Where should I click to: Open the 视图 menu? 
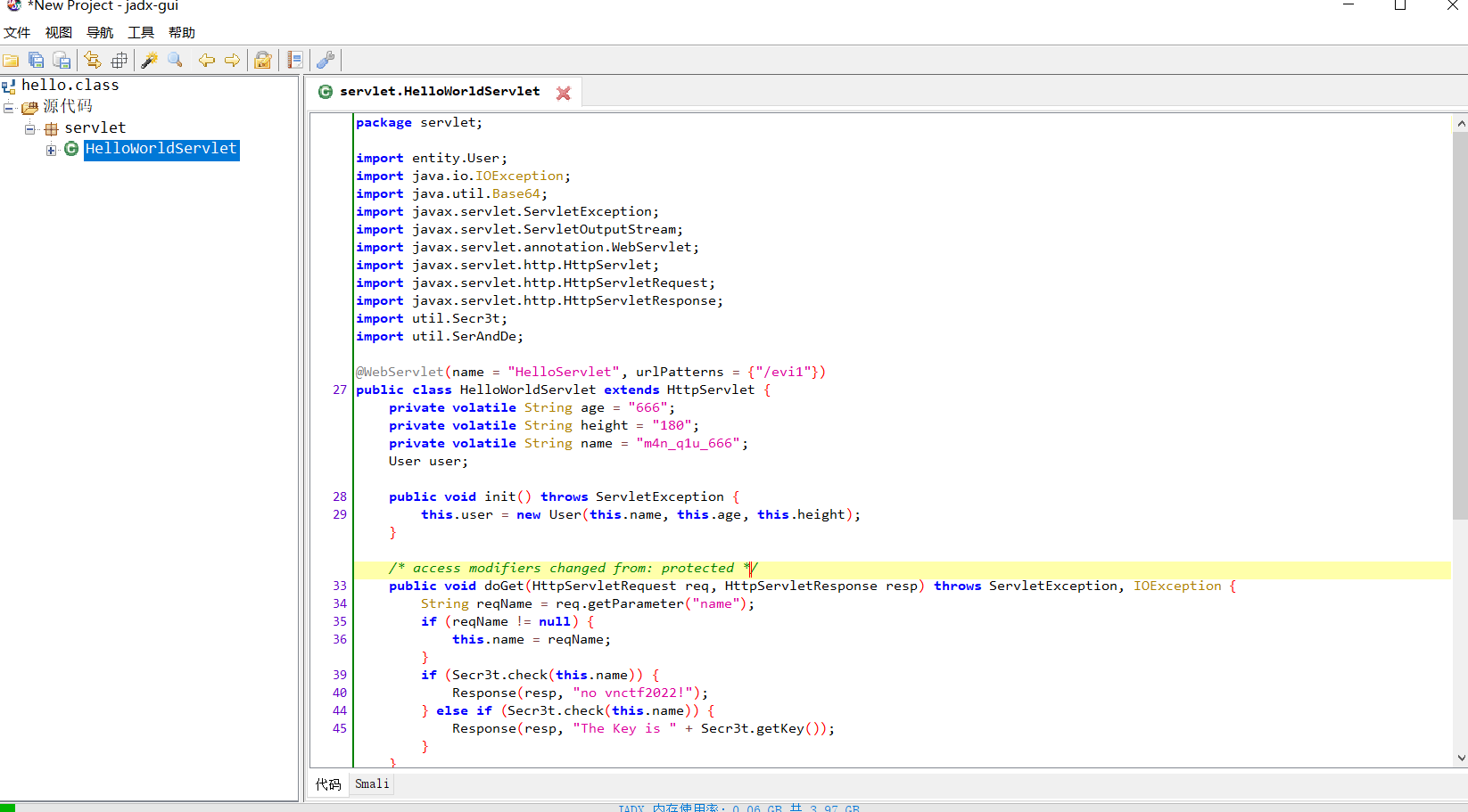(x=58, y=33)
